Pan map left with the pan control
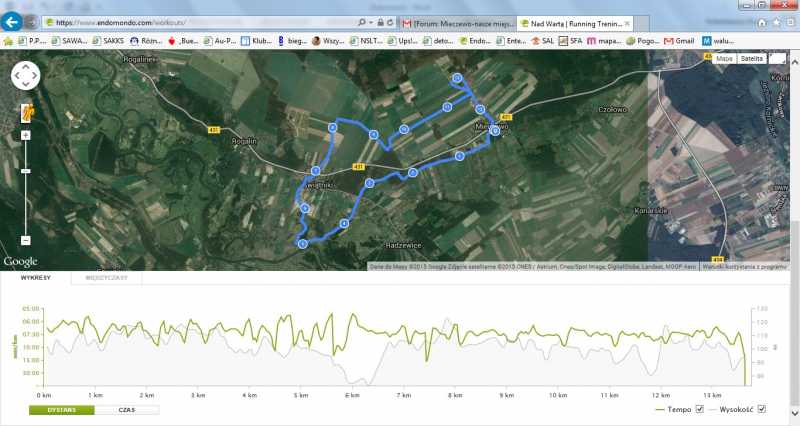The height and width of the screenshot is (426, 800). point(16,76)
